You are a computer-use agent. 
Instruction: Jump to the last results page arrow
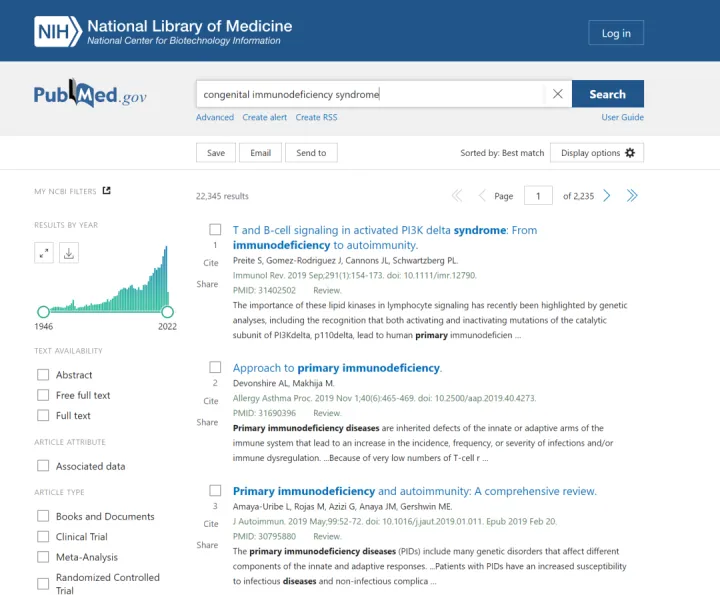(x=632, y=196)
